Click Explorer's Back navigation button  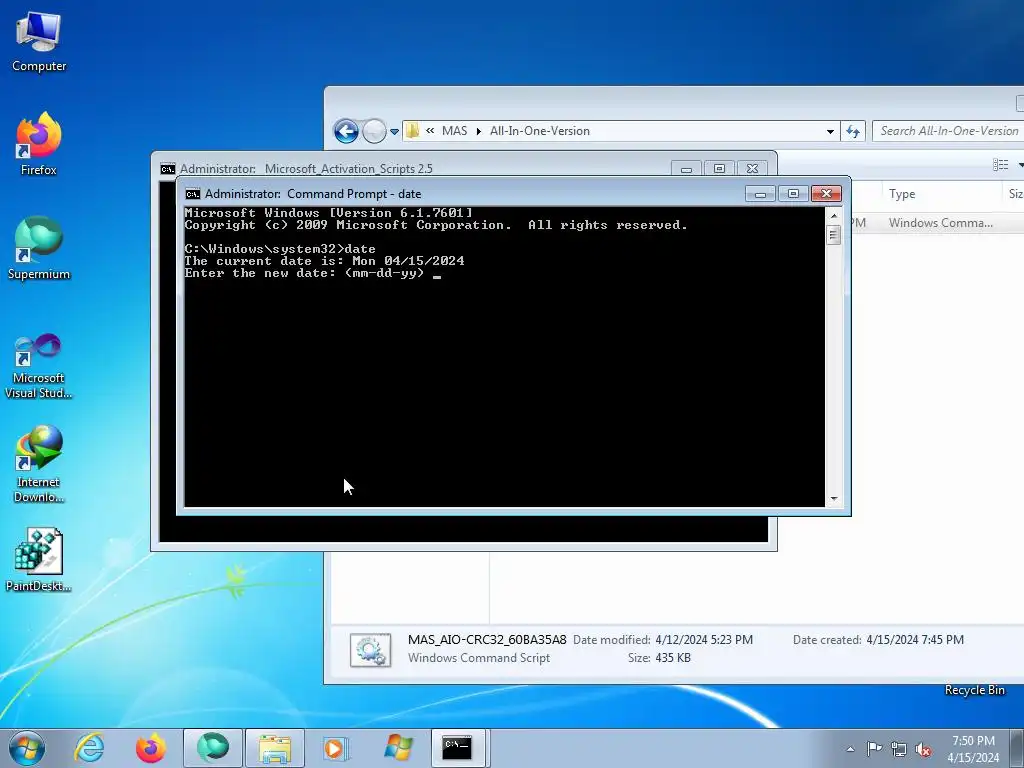point(346,131)
